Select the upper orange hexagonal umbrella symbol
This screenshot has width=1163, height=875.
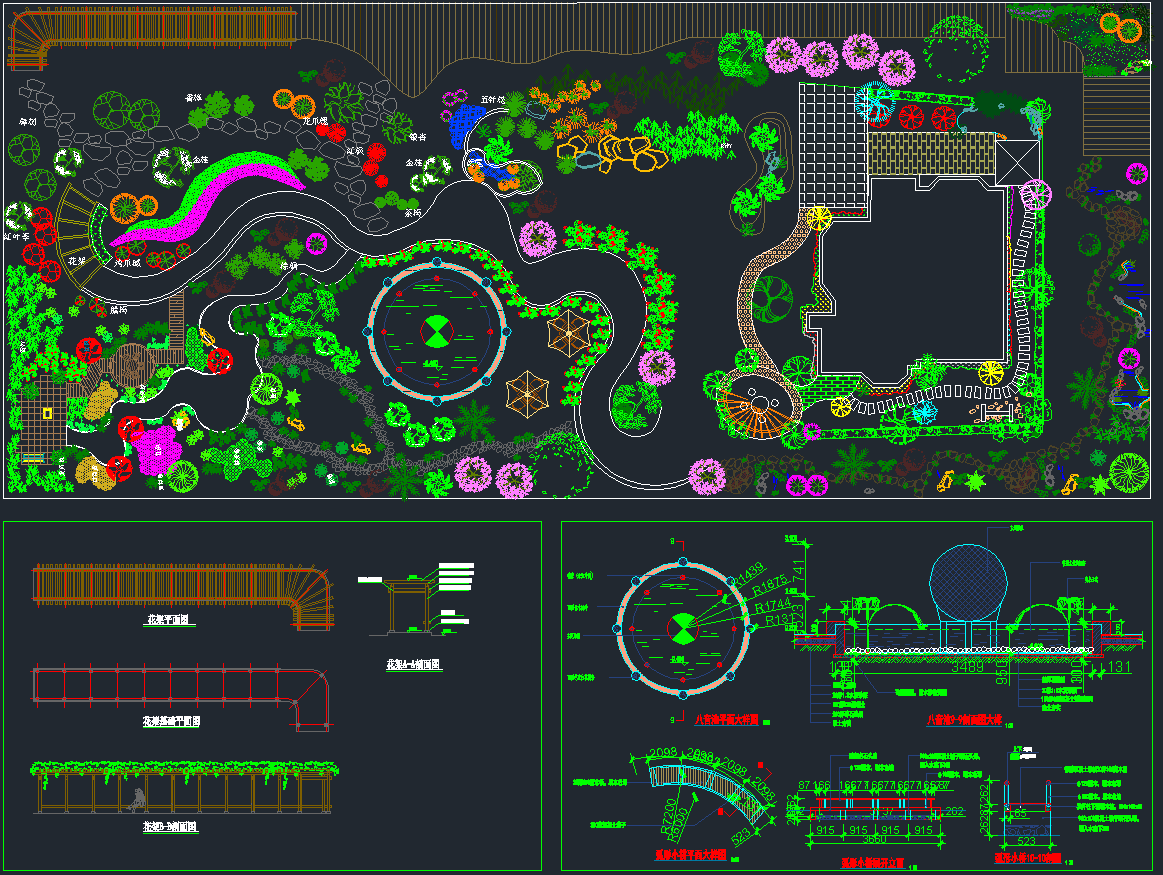(x=570, y=331)
